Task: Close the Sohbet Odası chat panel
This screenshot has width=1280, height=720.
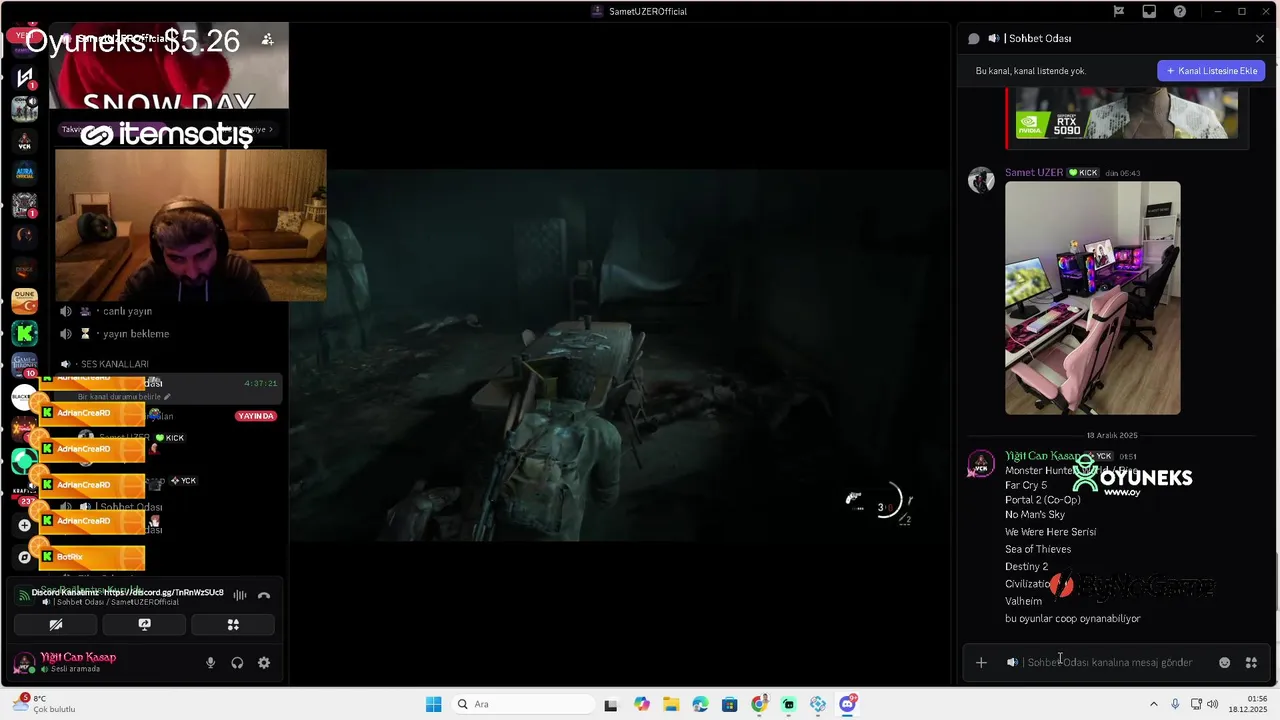Action: pos(1260,38)
